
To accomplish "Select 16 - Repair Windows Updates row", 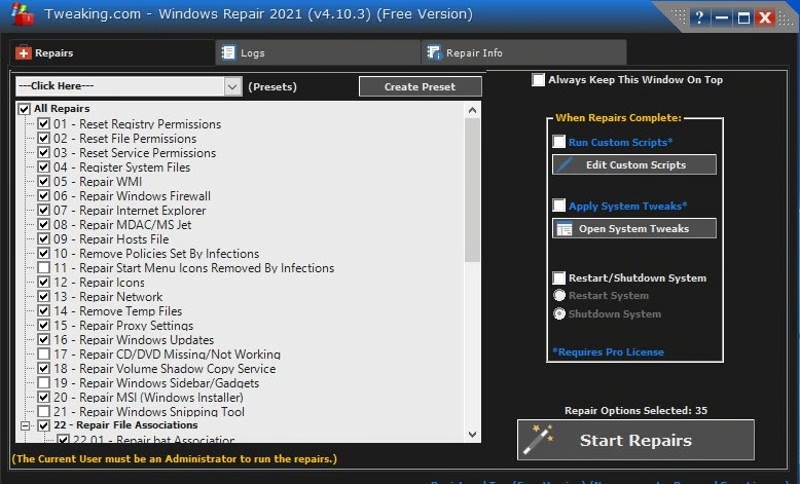I will coord(134,340).
